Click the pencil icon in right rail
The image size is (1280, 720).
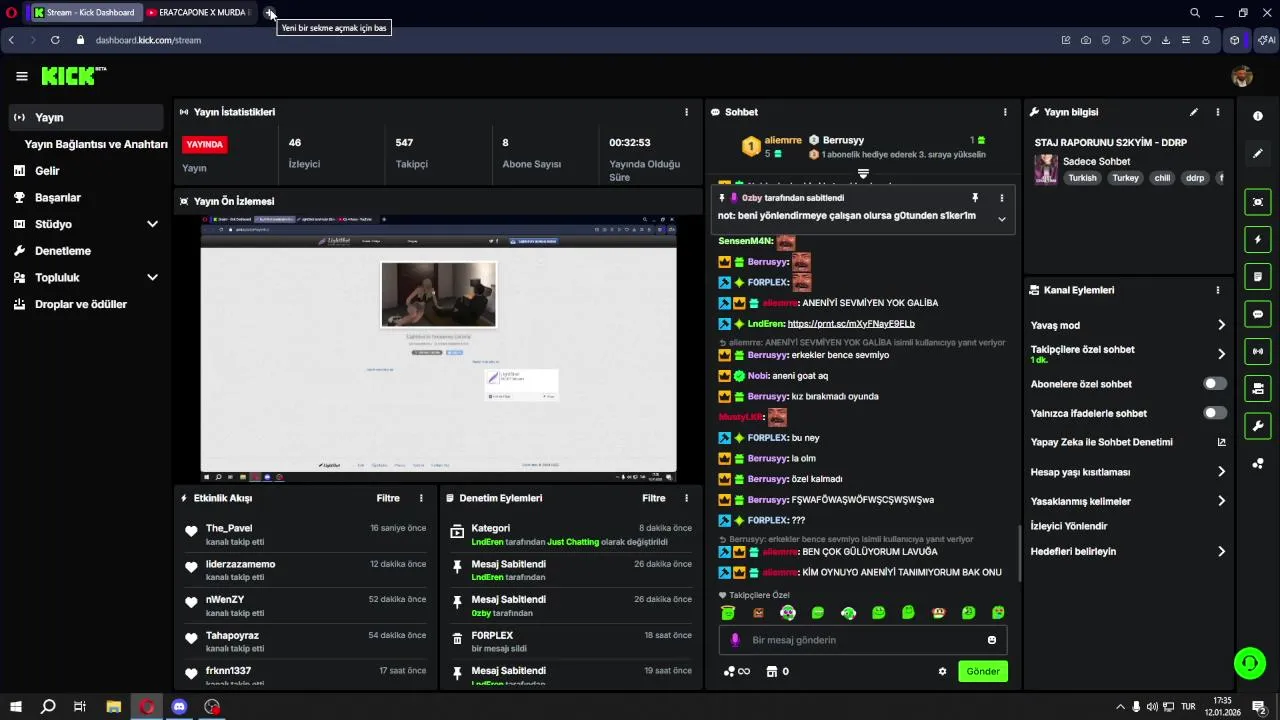coord(1258,153)
